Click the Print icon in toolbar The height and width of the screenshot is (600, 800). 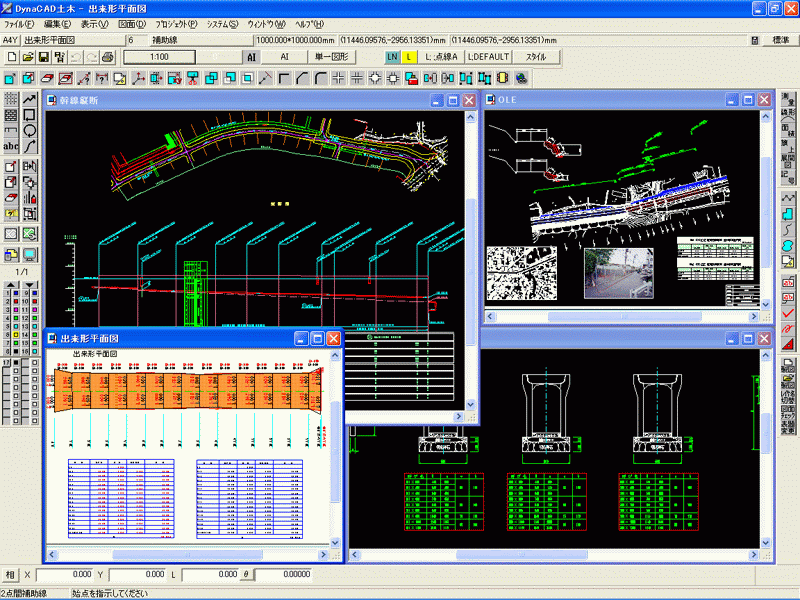107,57
